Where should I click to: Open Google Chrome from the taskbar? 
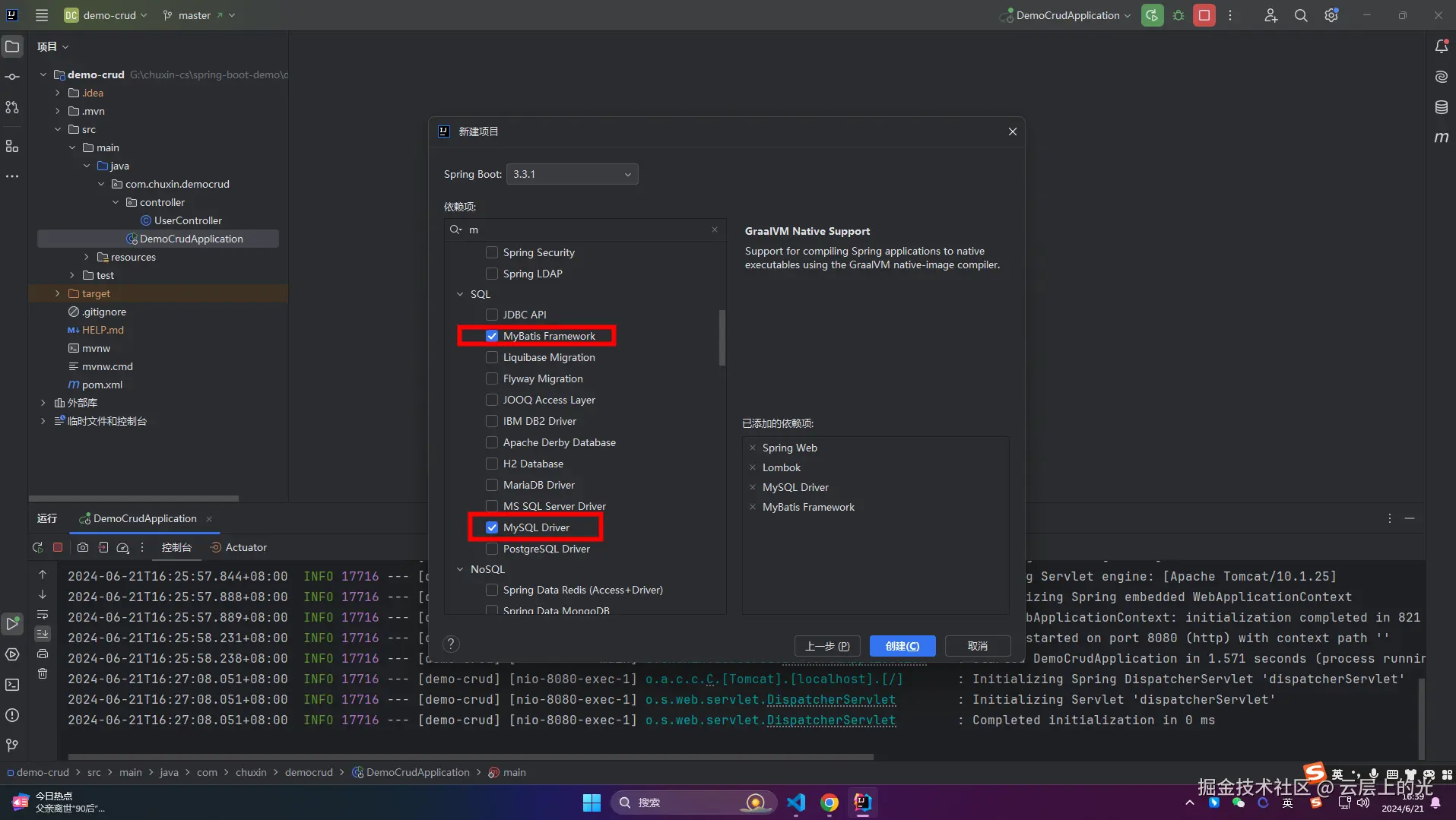tap(830, 803)
